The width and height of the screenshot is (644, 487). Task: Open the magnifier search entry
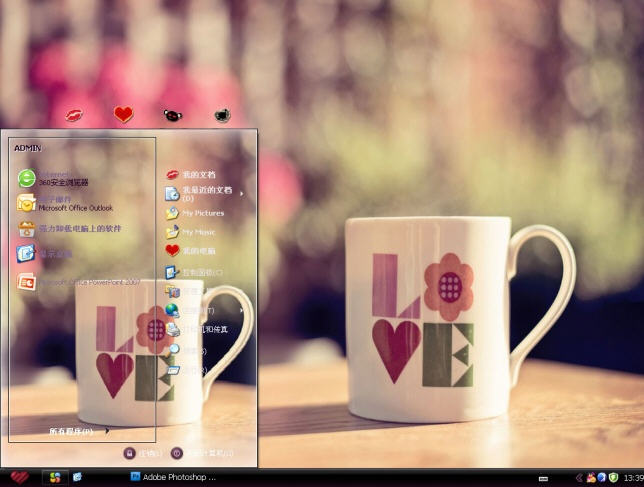pos(186,350)
